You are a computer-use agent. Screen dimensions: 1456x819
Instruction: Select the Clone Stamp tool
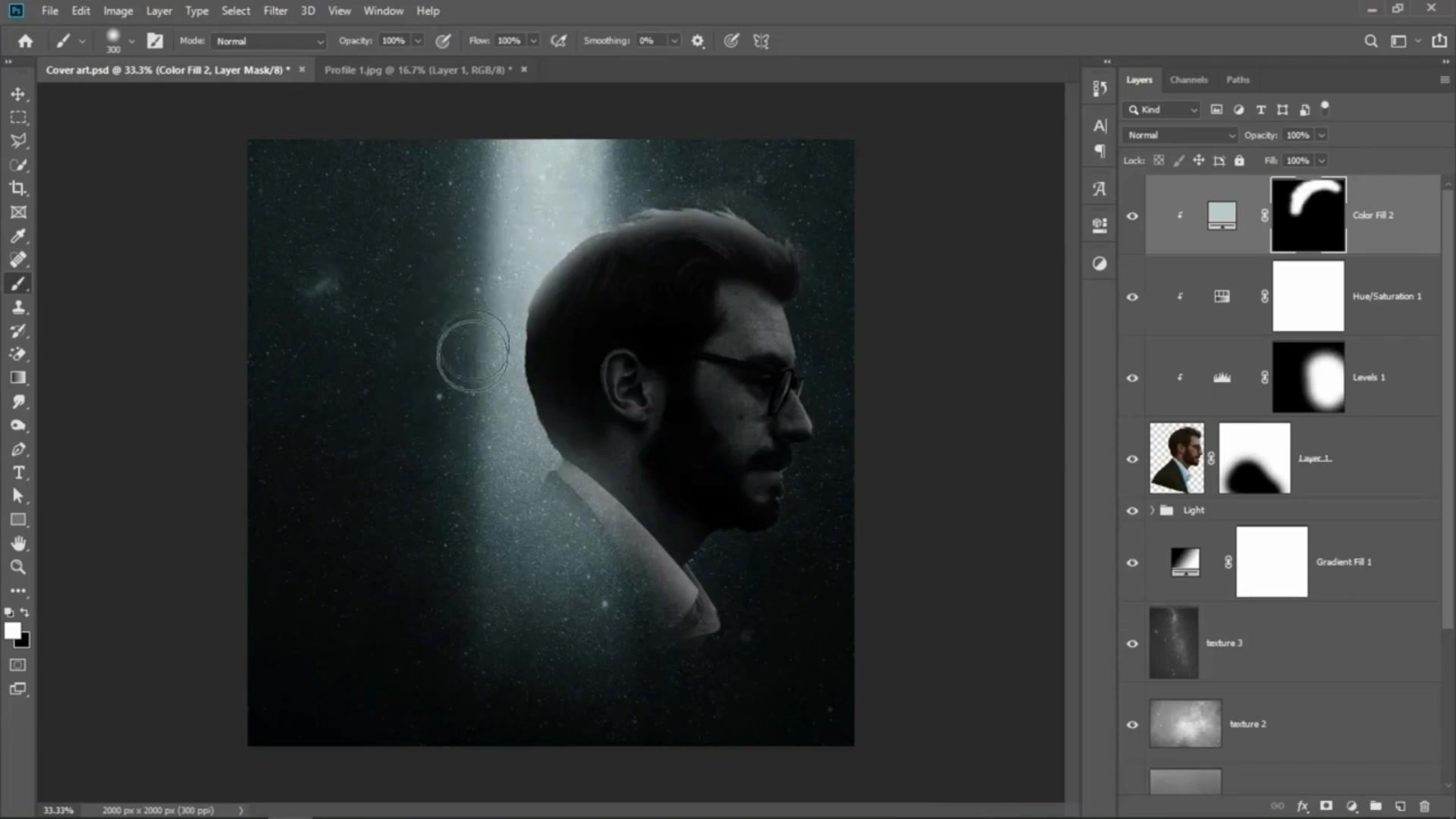click(18, 307)
